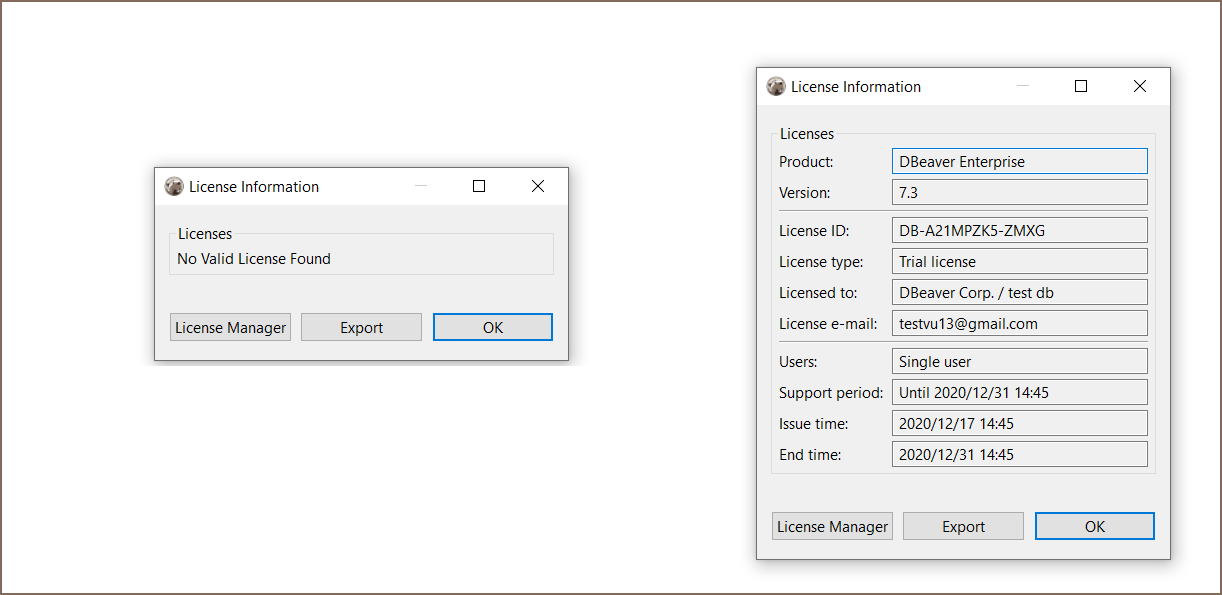
Task: Click the 'End time:' label
Action: click(x=810, y=454)
